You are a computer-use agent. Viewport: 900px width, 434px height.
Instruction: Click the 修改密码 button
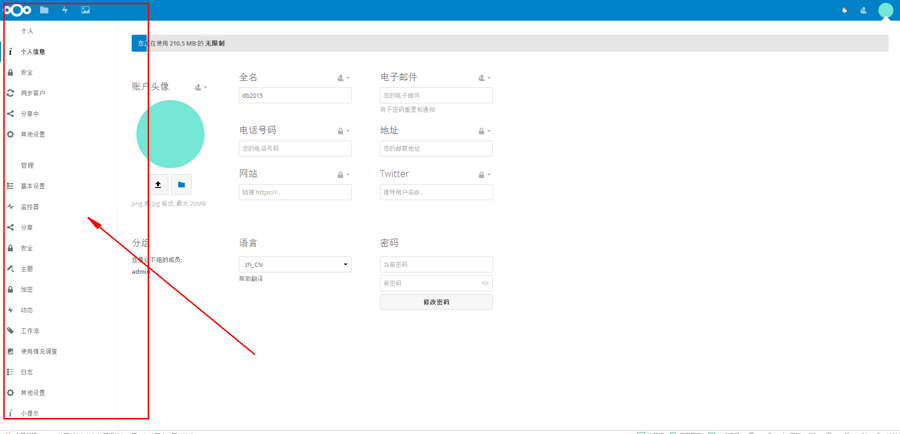pos(436,302)
